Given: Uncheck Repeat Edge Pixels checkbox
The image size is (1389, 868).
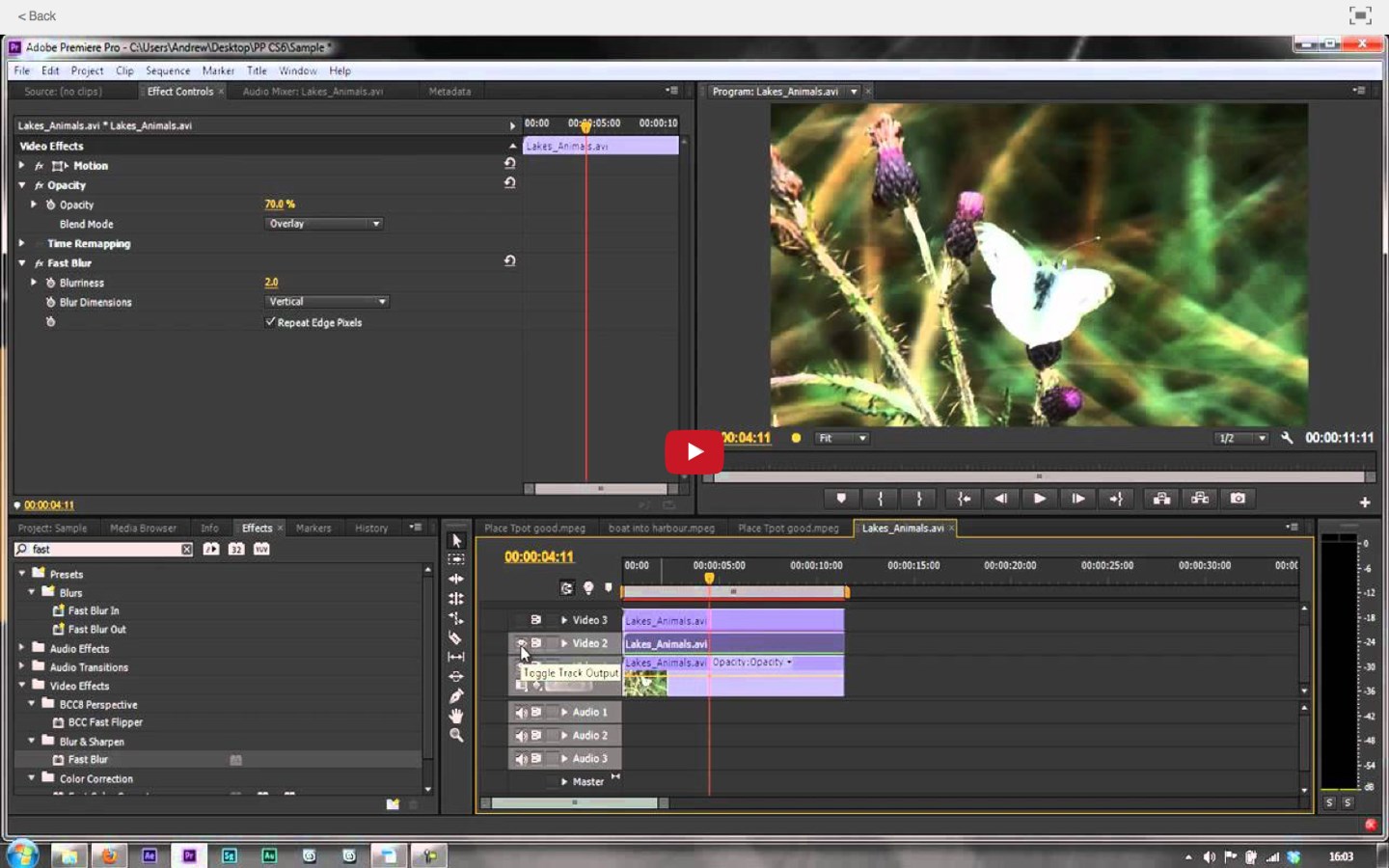Looking at the screenshot, I should click(270, 322).
